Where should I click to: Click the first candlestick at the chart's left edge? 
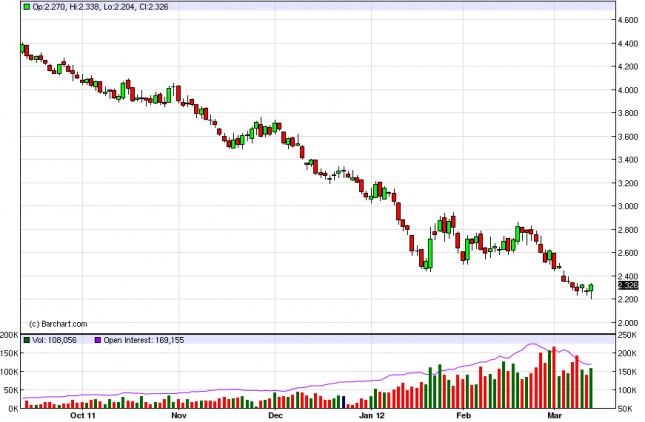(22, 48)
